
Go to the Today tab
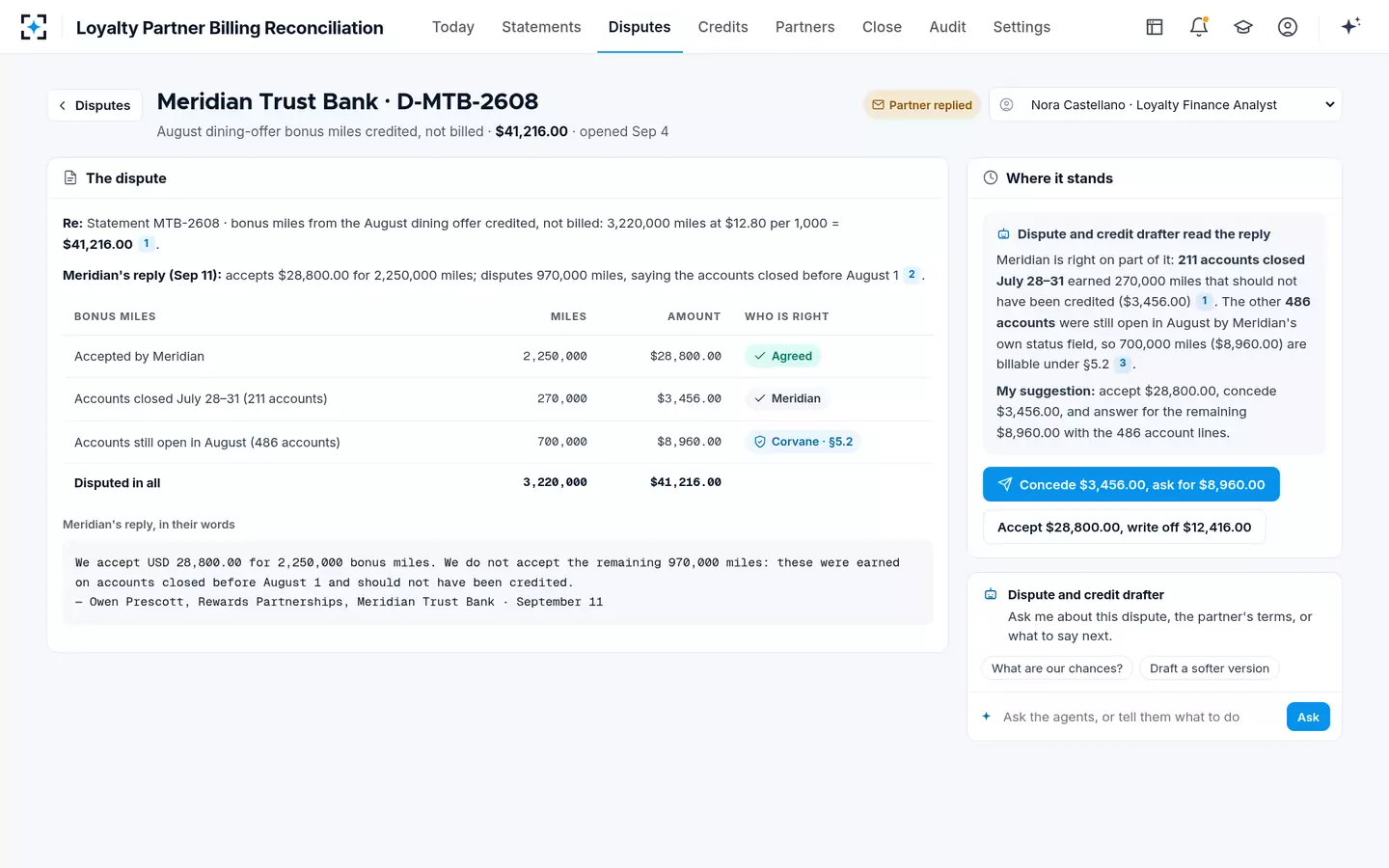click(x=453, y=27)
